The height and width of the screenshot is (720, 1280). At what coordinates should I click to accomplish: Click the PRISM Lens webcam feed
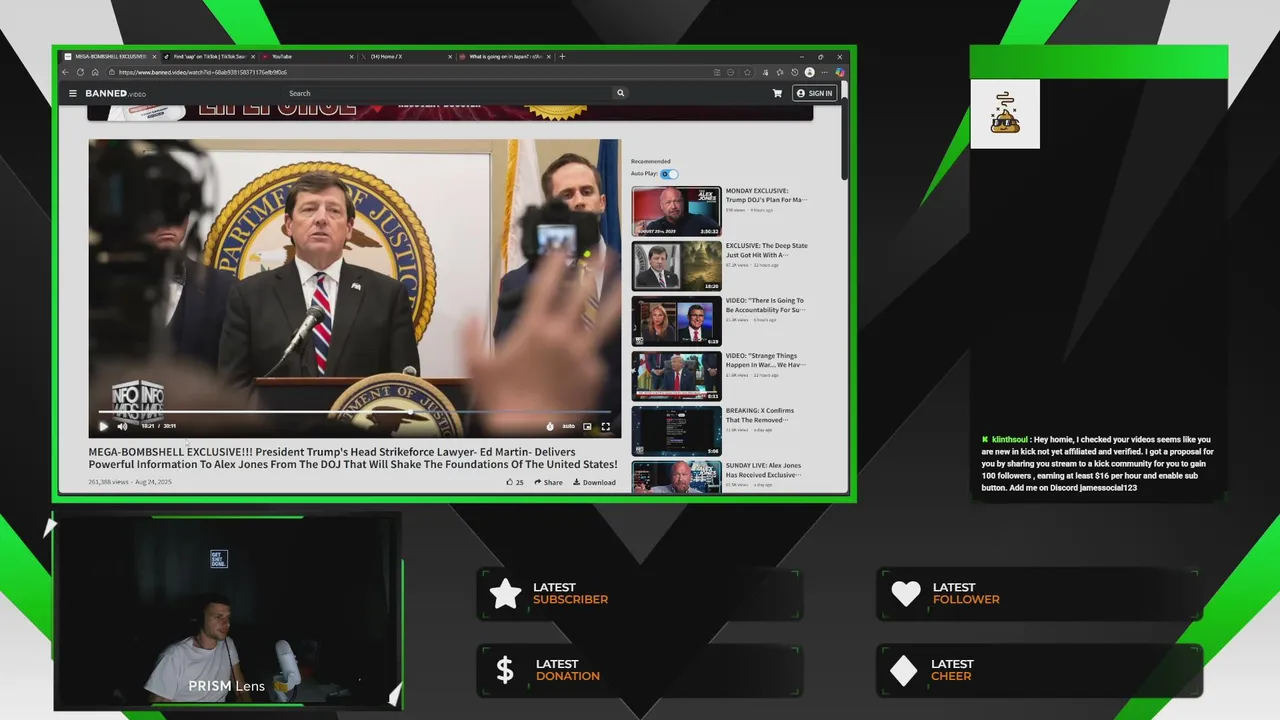228,612
